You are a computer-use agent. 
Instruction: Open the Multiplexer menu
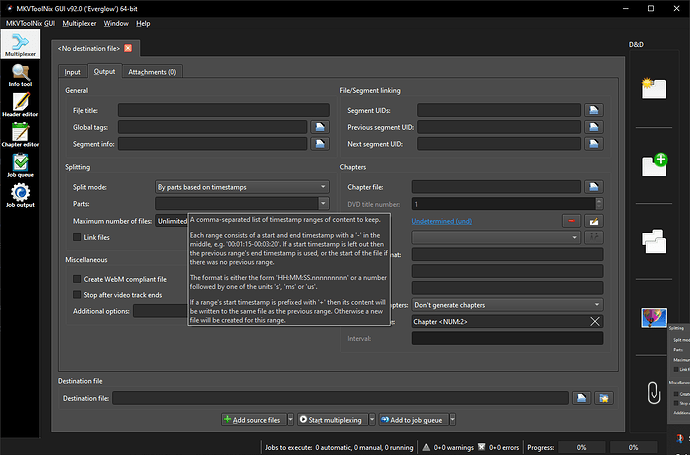pyautogui.click(x=80, y=22)
